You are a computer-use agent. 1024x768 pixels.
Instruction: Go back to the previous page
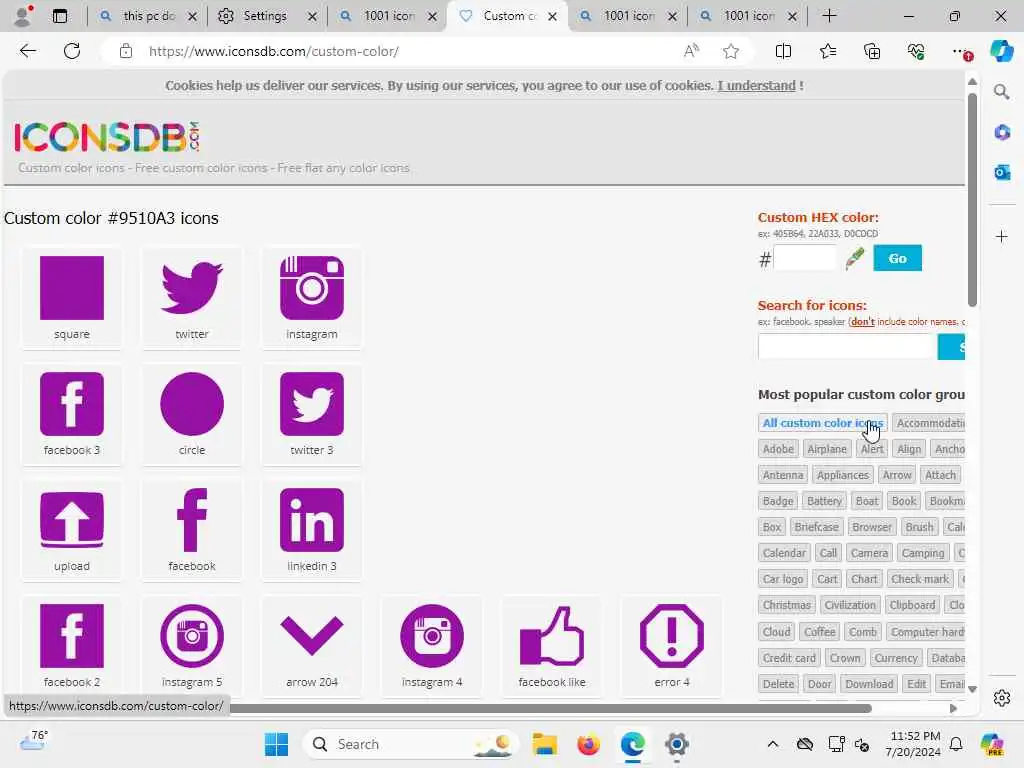[x=27, y=51]
